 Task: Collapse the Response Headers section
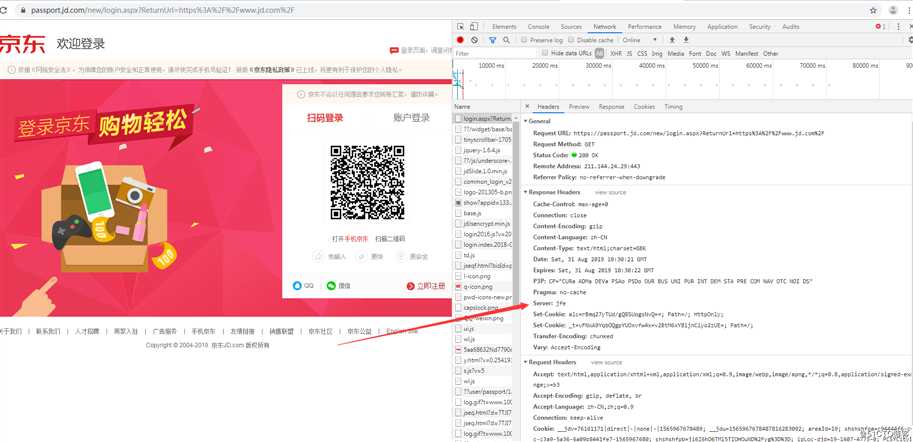pyautogui.click(x=526, y=192)
